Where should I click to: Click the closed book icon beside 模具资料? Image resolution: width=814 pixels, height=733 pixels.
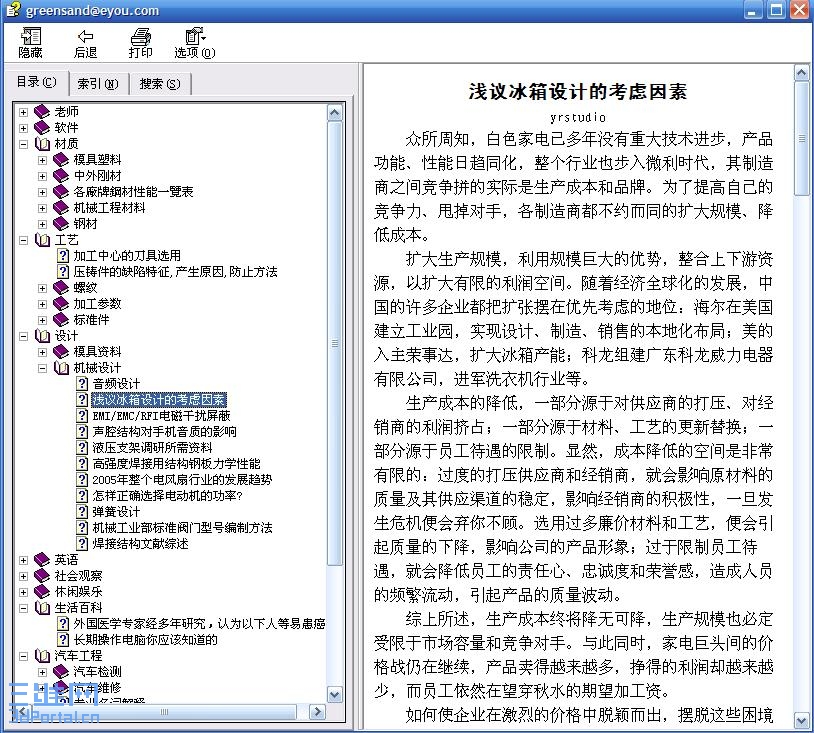click(x=62, y=351)
